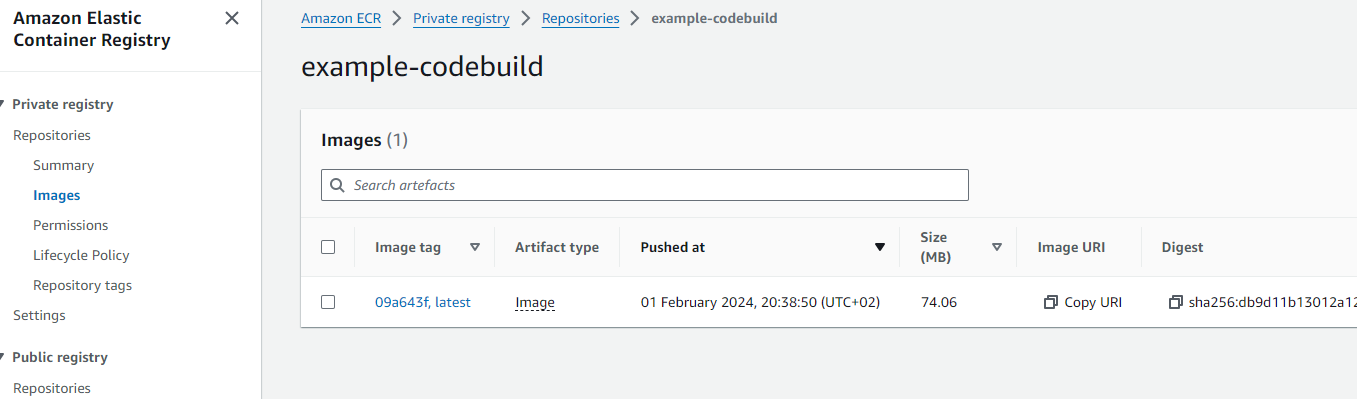The height and width of the screenshot is (399, 1357).
Task: Collapse the Public registry section
Action: pos(3,357)
